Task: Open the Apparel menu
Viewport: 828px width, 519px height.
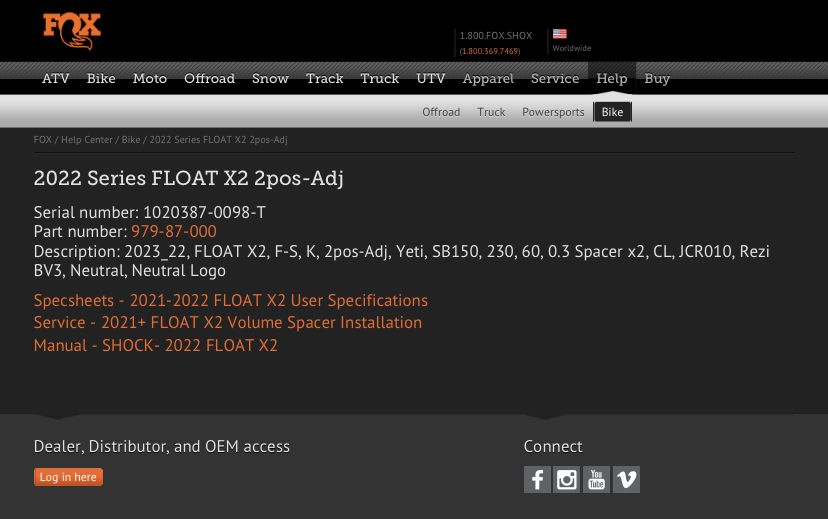Action: (488, 78)
